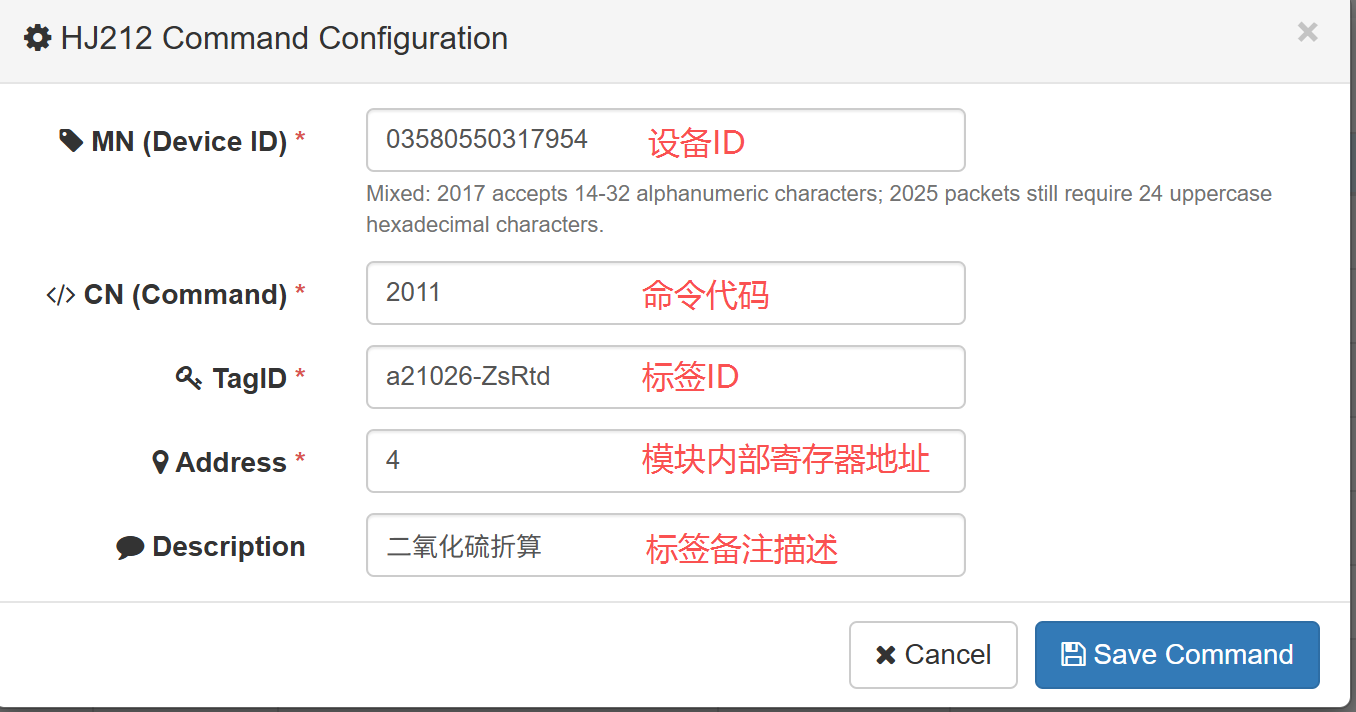Click the Address label text
This screenshot has width=1356, height=712.
(231, 463)
